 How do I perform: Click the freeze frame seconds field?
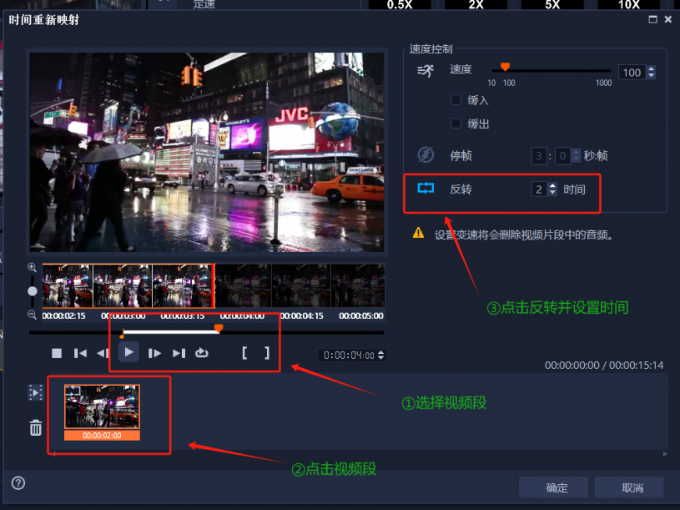tap(539, 156)
